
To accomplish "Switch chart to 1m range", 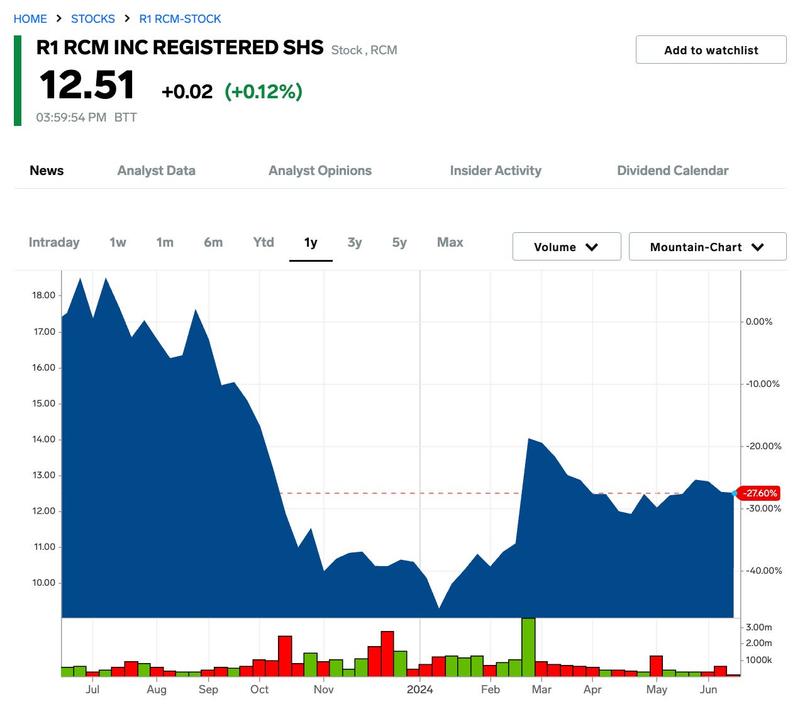I will pos(165,242).
